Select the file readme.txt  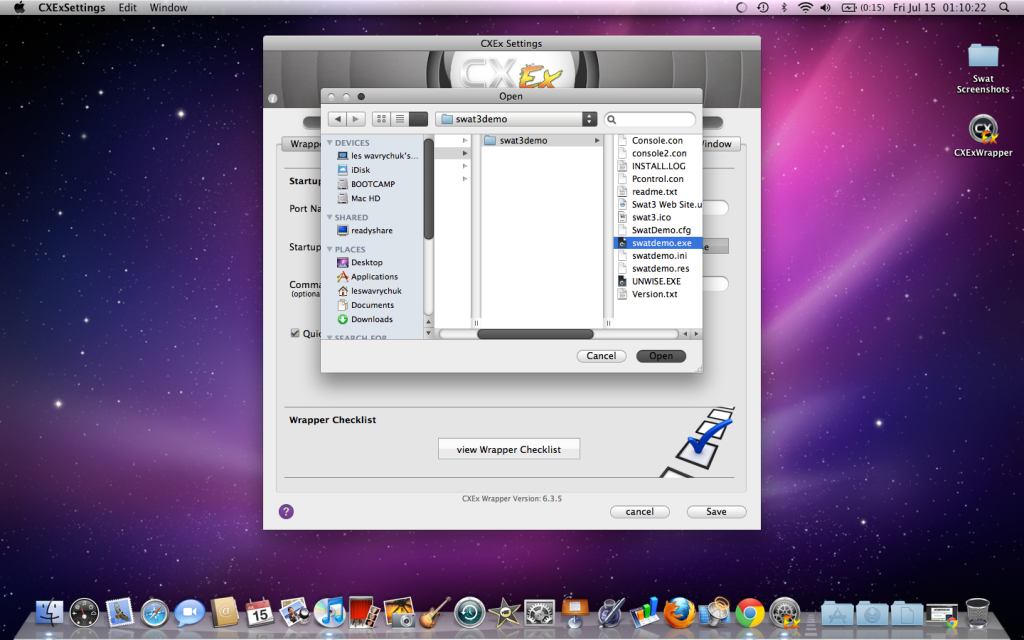[x=658, y=191]
